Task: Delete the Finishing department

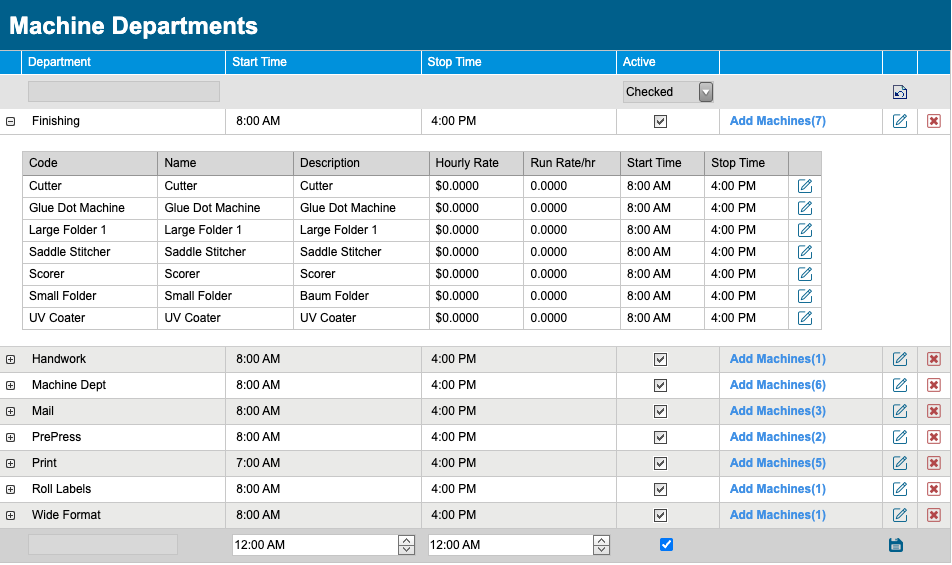Action: (x=934, y=121)
